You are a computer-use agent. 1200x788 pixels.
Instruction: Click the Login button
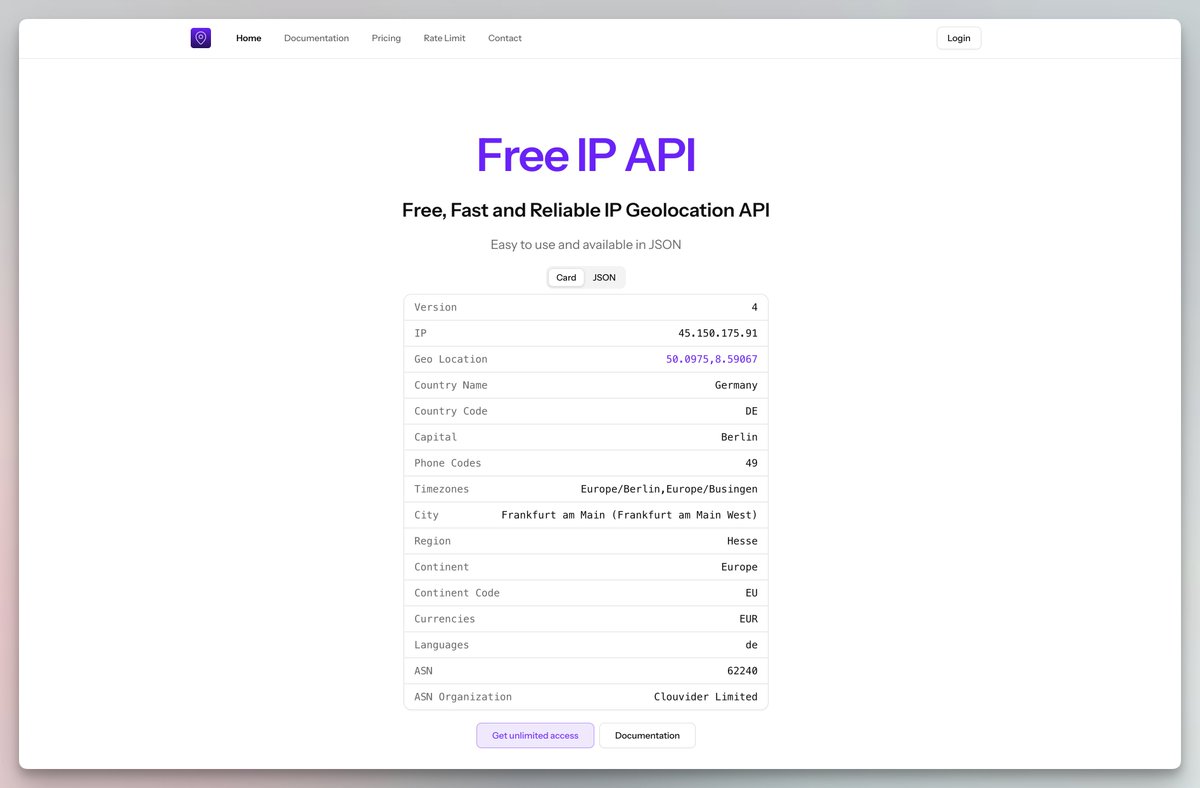pos(957,37)
